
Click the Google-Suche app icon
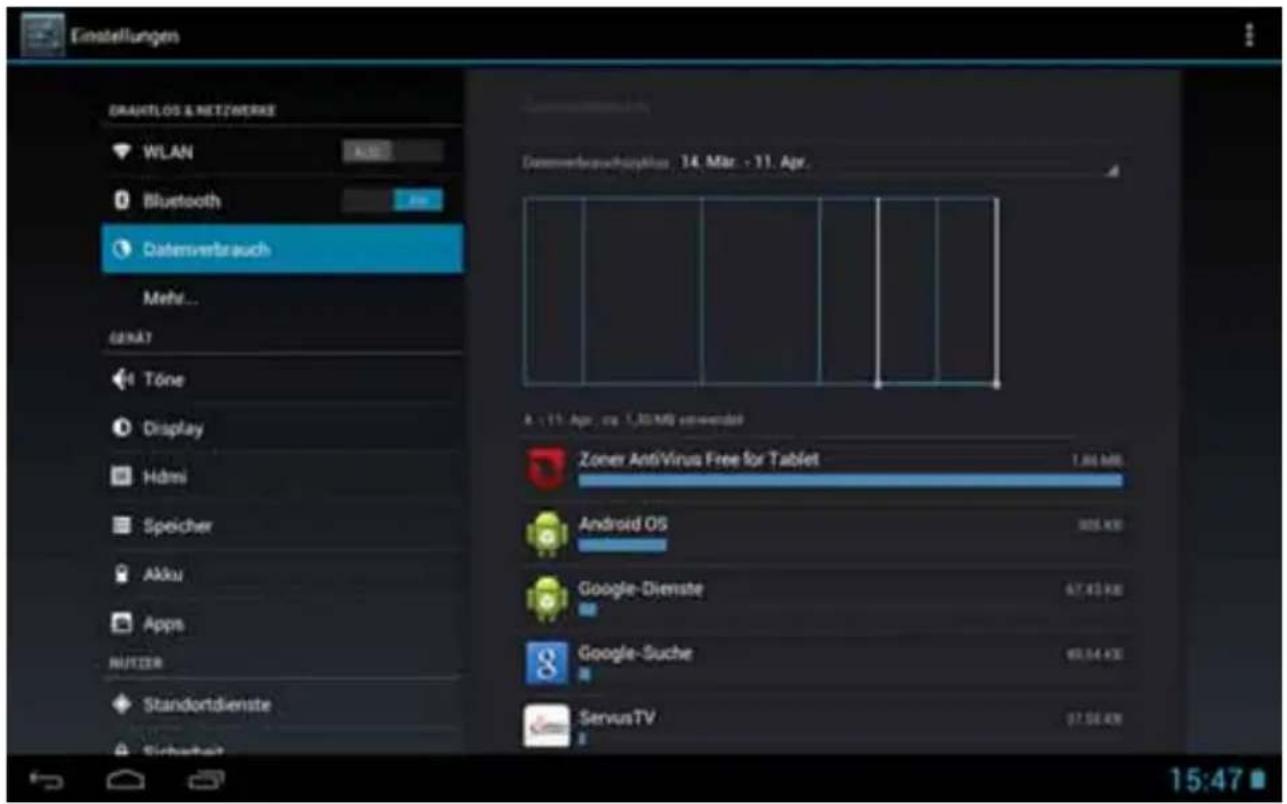click(x=547, y=663)
